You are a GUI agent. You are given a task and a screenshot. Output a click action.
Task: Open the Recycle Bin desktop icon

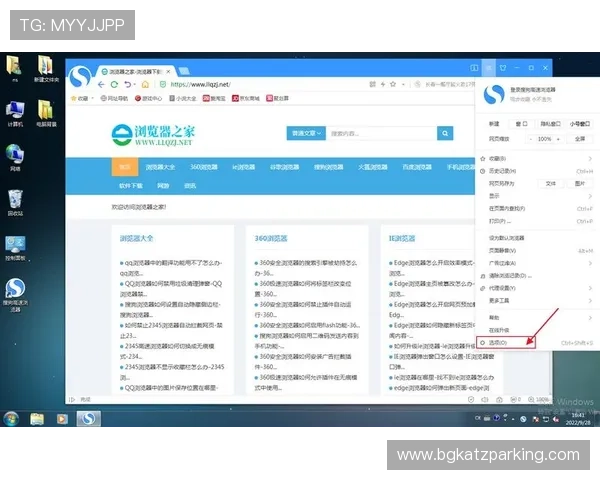click(x=15, y=202)
